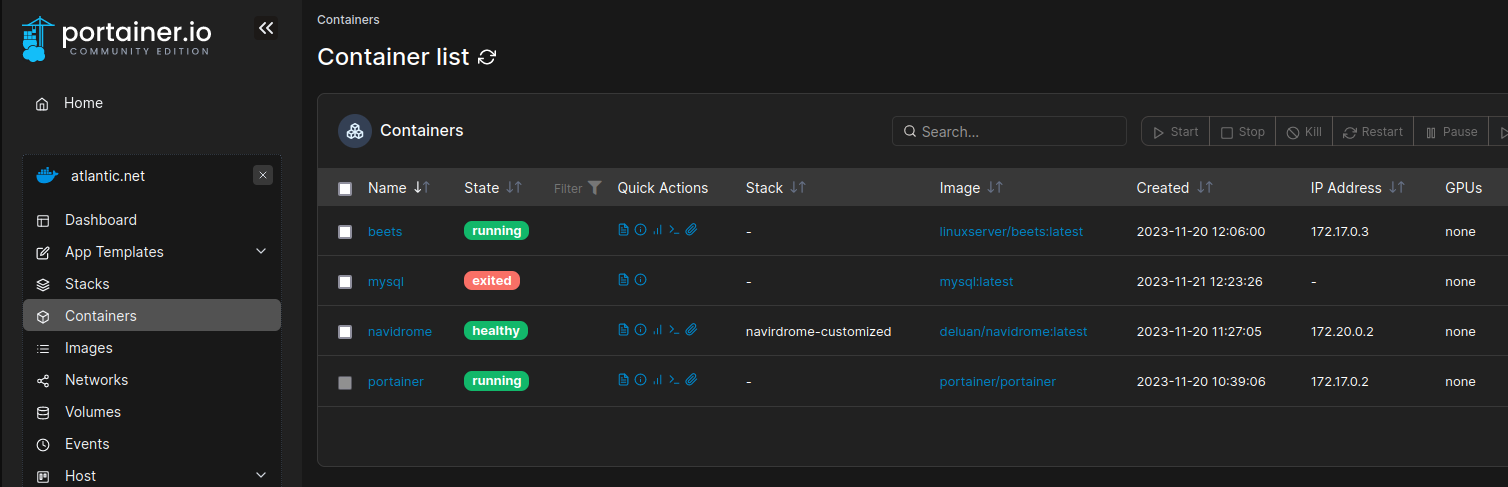This screenshot has height=487, width=1508.
Task: Open mysql:latest image link
Action: [x=976, y=281]
